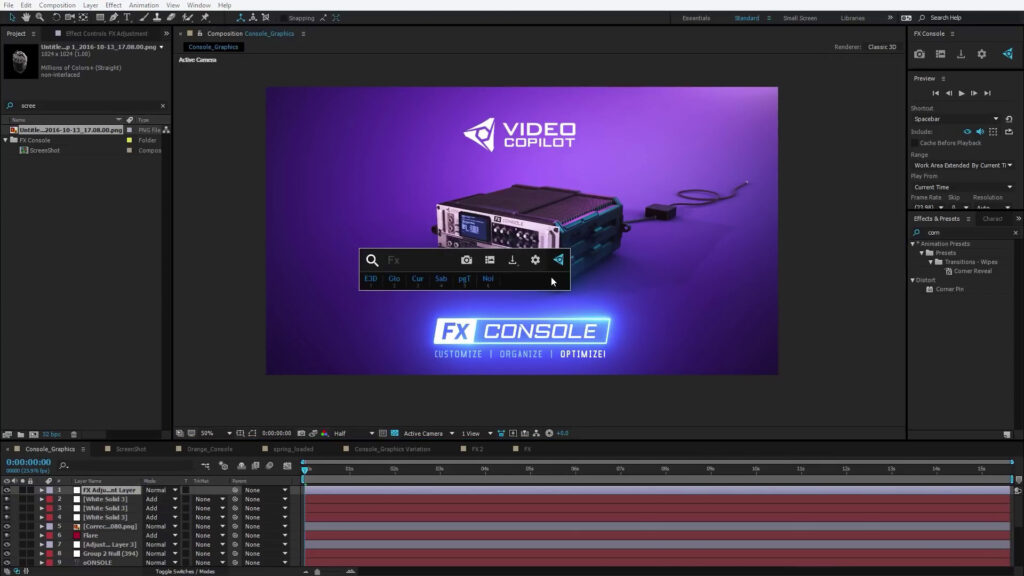Hide the Flare layer with its eye toggle
The image size is (1024, 576).
[x=6, y=536]
